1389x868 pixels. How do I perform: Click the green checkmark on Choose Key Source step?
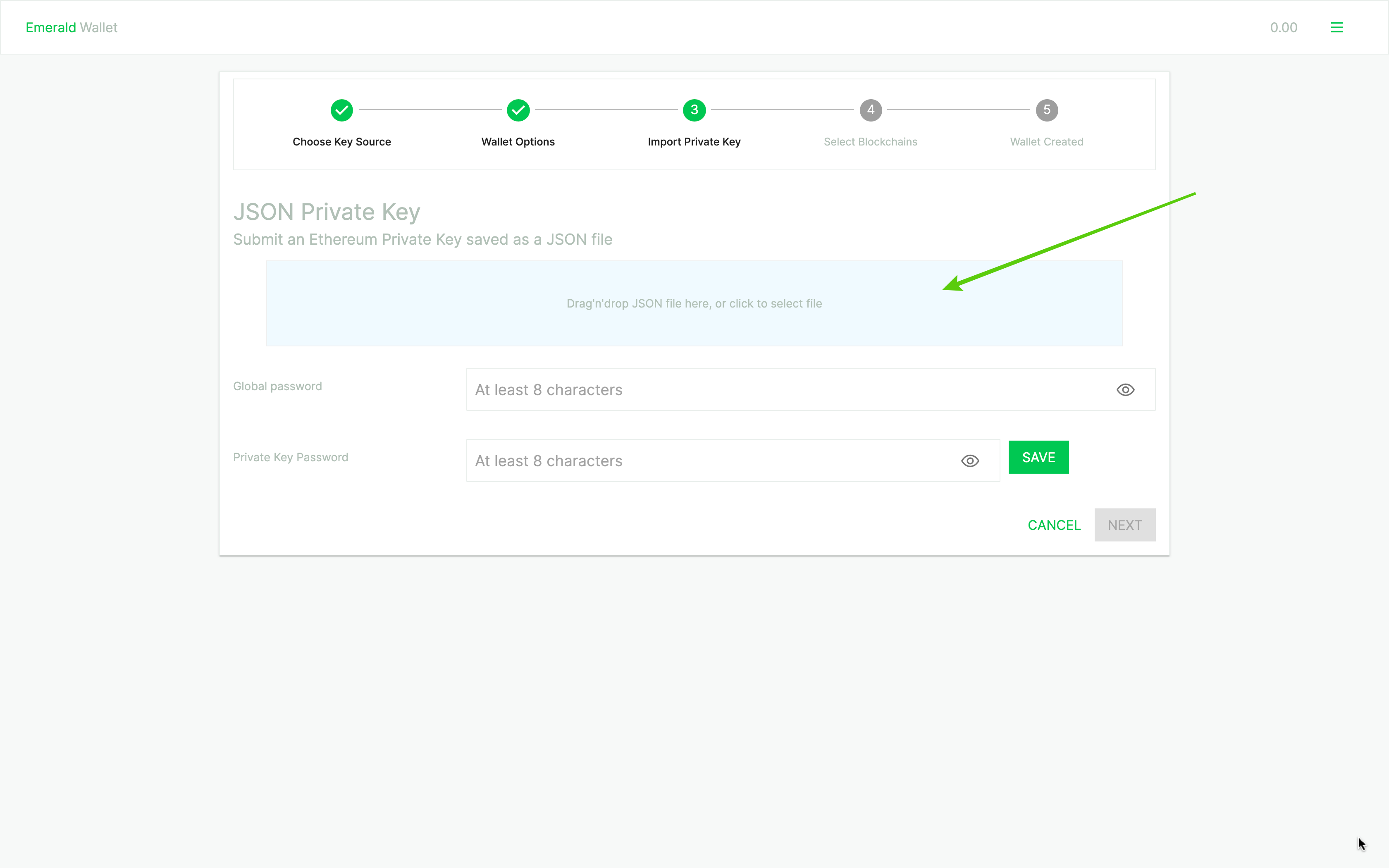point(341,109)
